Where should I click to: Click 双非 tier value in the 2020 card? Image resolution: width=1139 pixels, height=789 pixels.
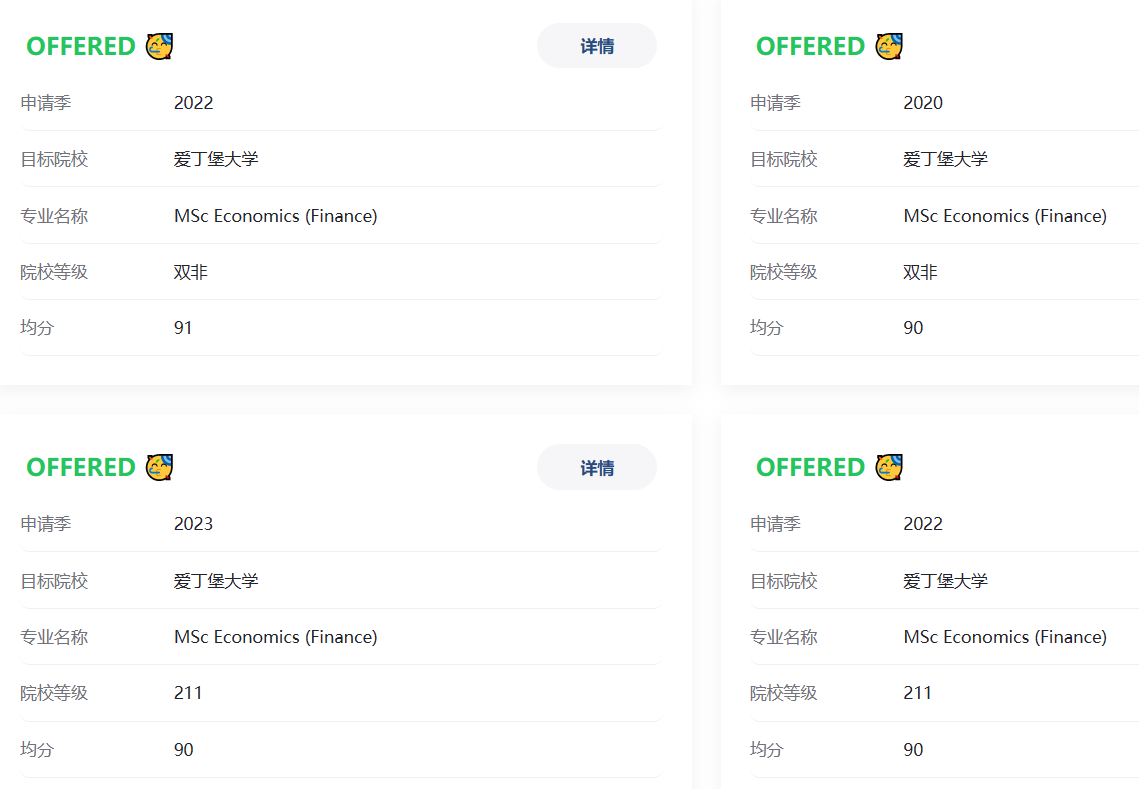(x=920, y=272)
